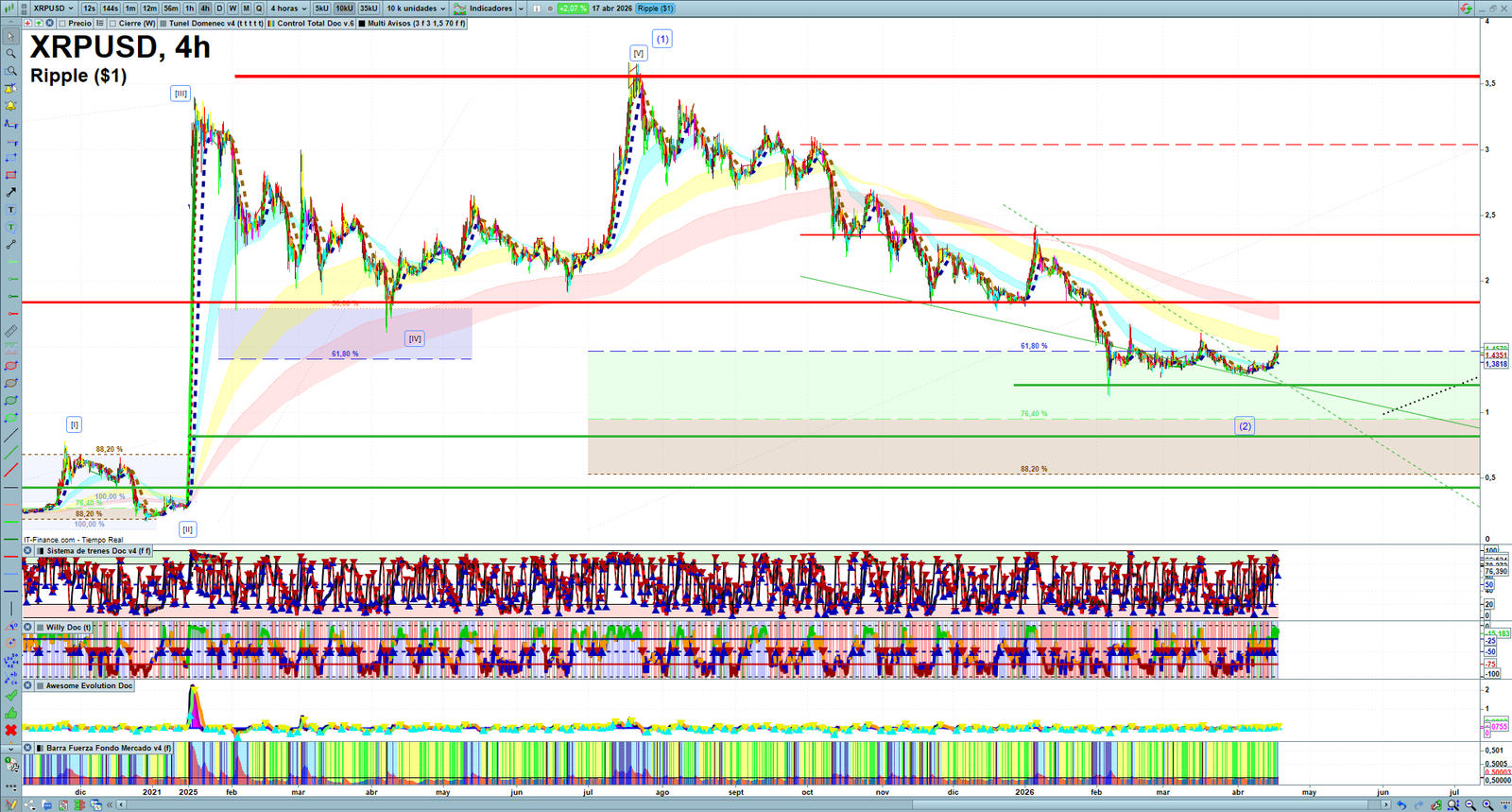Toggle the 10kU units button
This screenshot has height=812, width=1512.
pyautogui.click(x=344, y=9)
